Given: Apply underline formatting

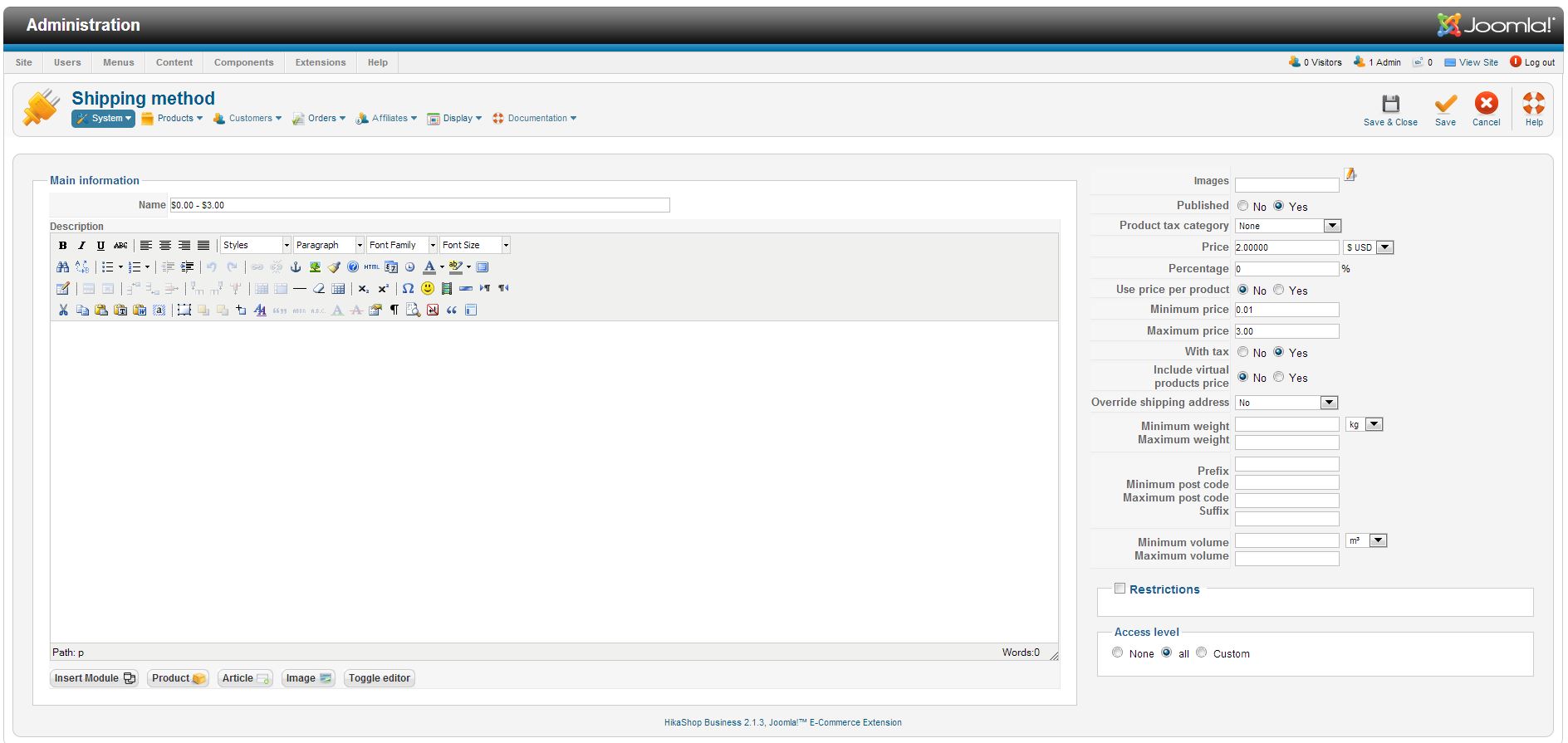Looking at the screenshot, I should [100, 245].
